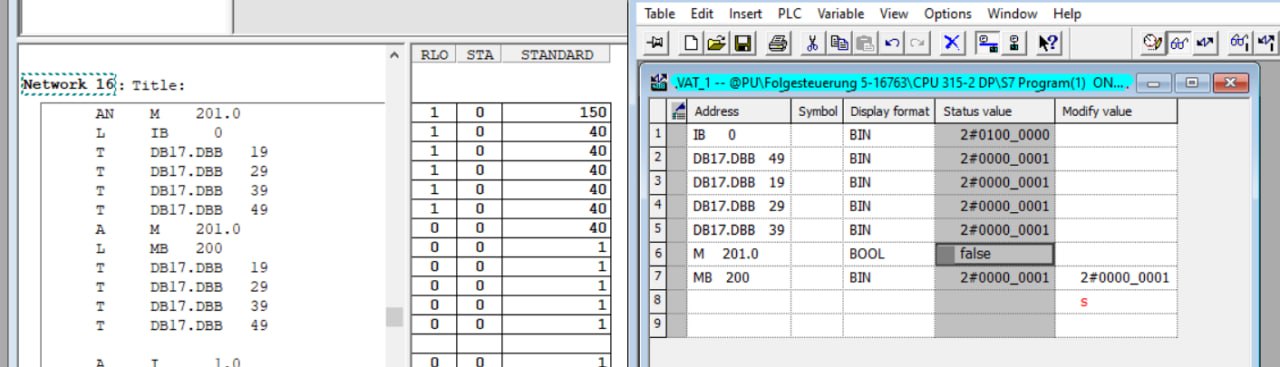1280x367 pixels.
Task: Open the View menu
Action: coord(894,14)
